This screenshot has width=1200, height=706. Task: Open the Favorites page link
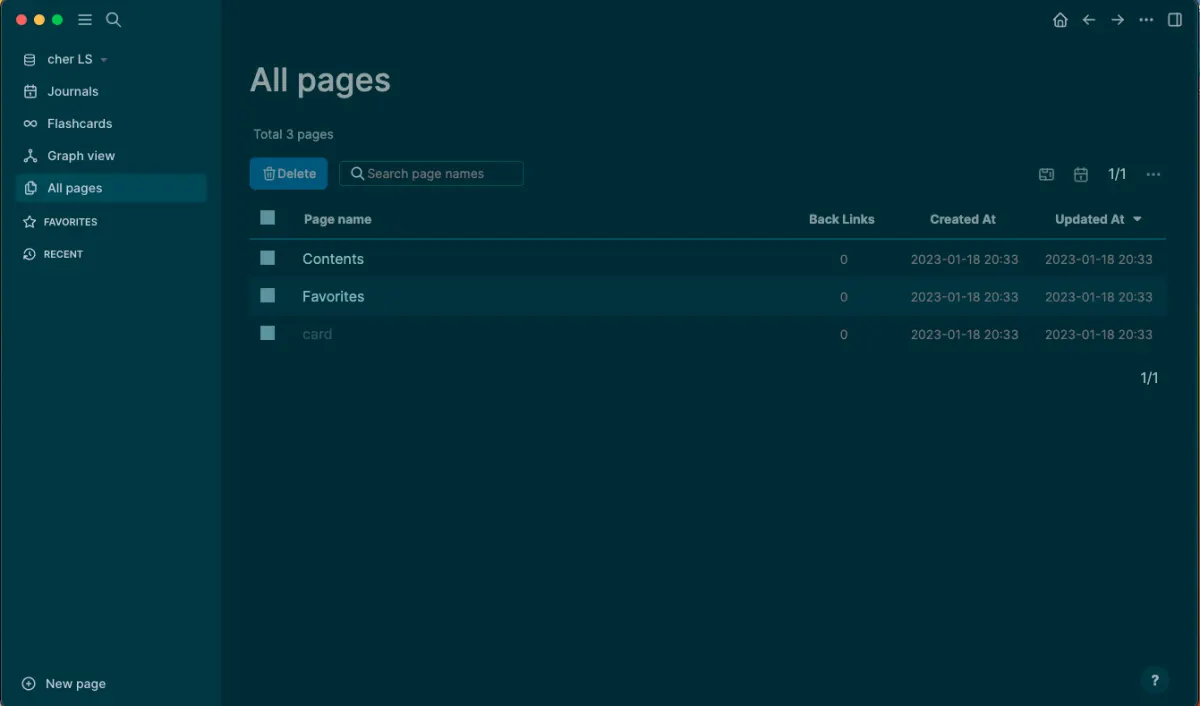pos(333,297)
